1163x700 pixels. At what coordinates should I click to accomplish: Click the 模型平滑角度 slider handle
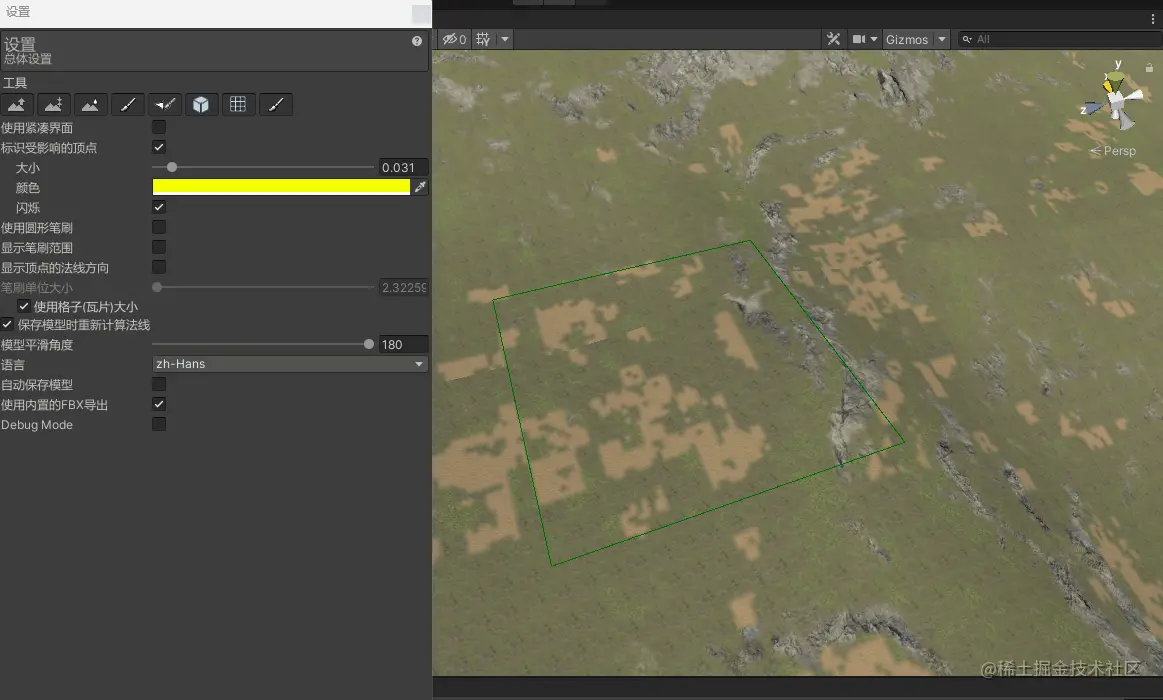point(369,344)
